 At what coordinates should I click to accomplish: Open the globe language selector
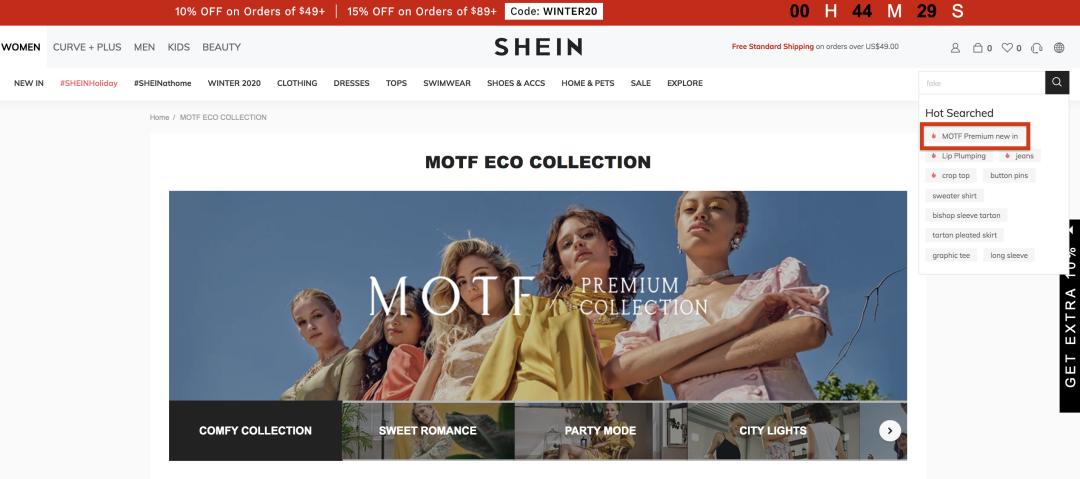[x=1059, y=48]
